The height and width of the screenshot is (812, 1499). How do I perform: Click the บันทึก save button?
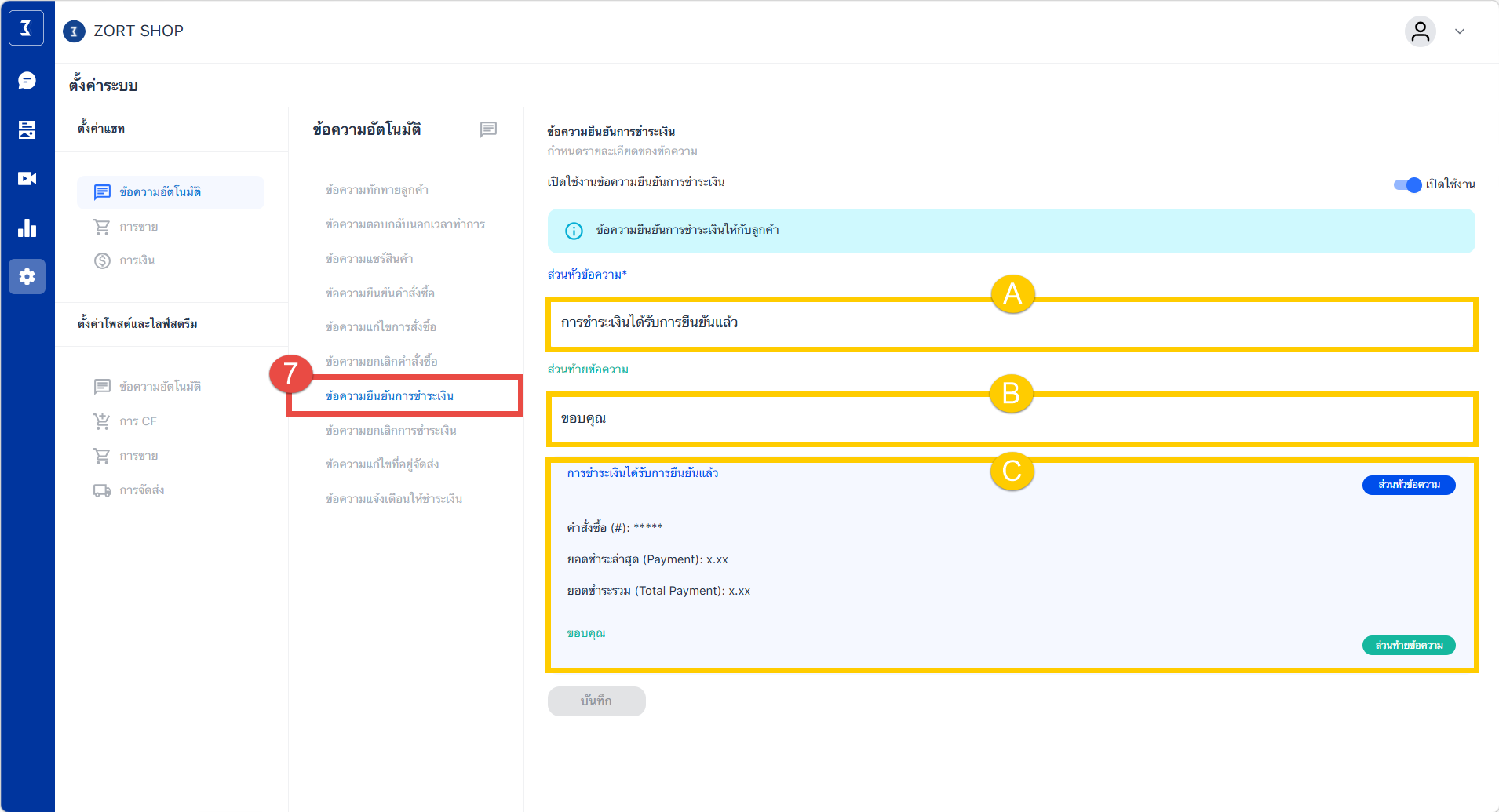point(596,701)
